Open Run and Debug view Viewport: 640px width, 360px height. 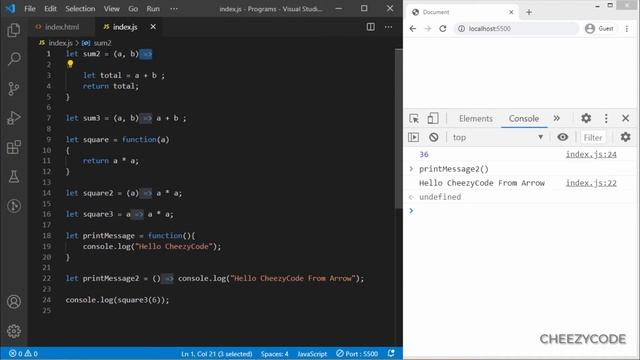click(13, 118)
